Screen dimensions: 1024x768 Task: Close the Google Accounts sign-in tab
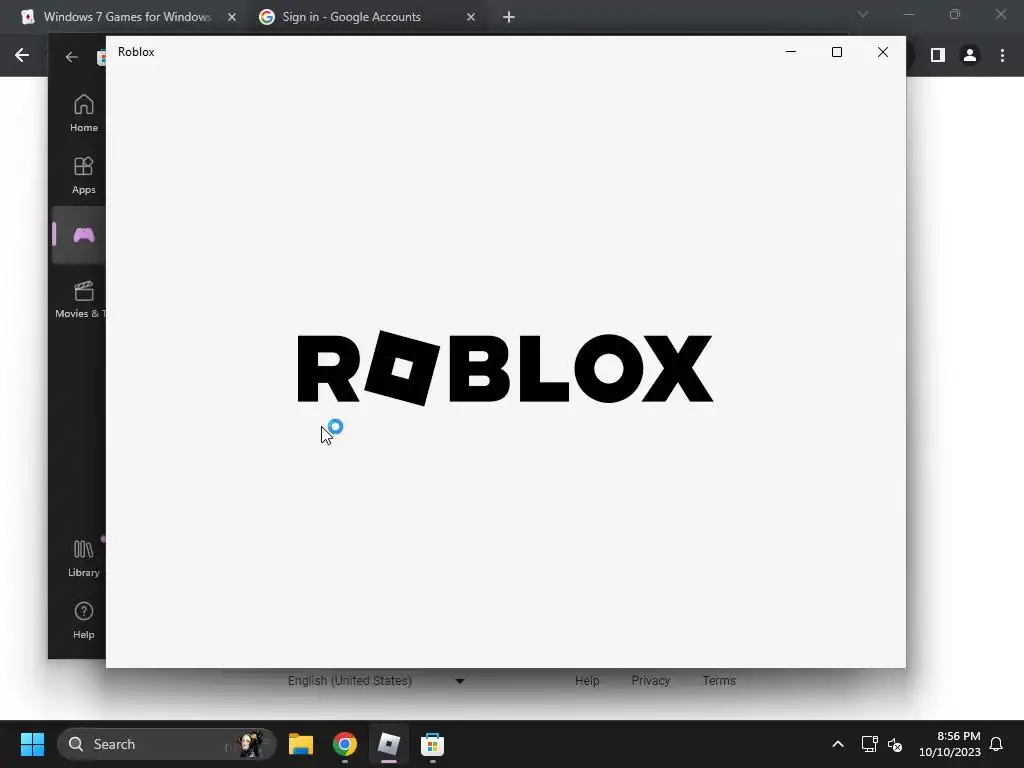471,17
